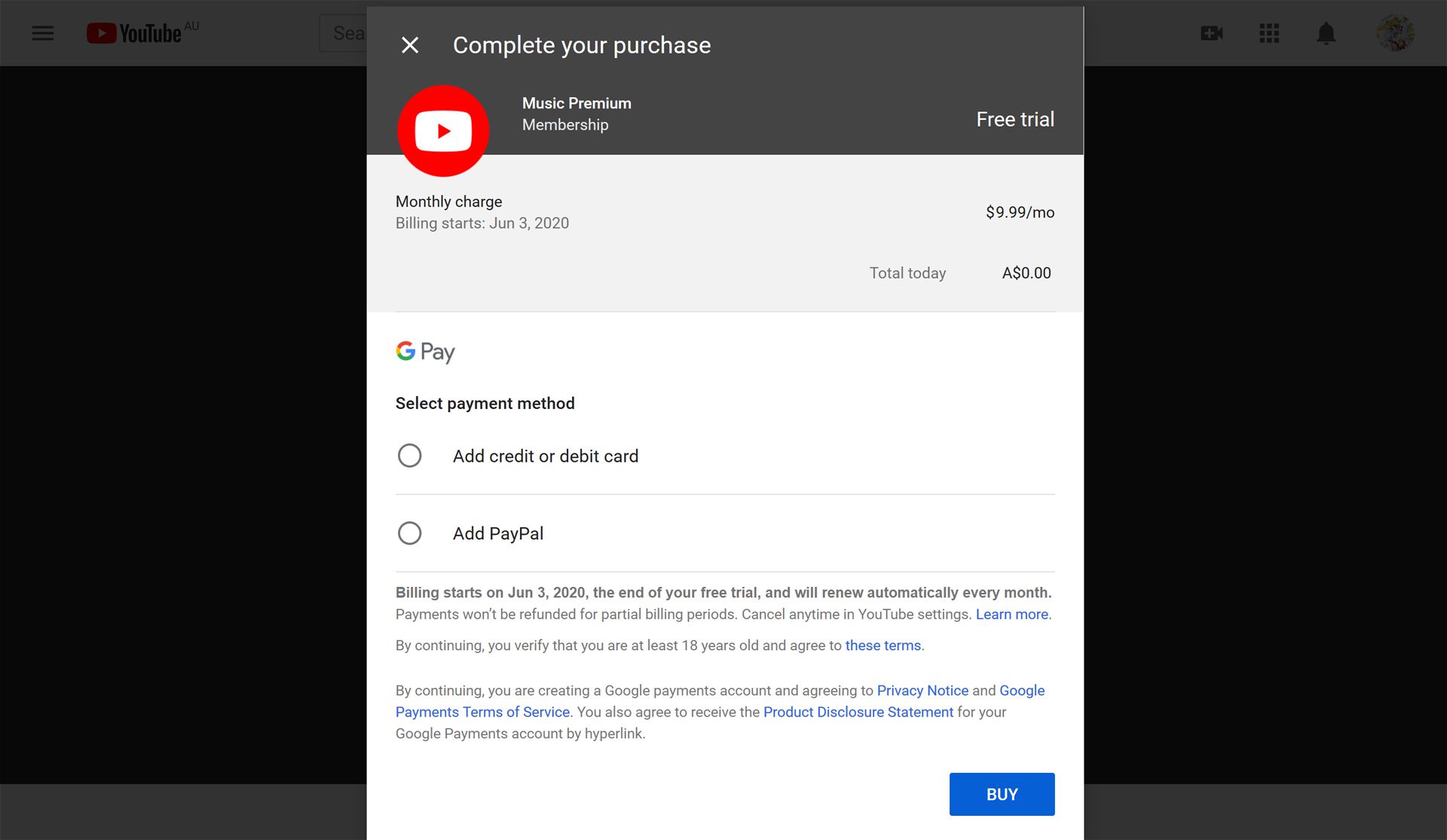Click the A$0.00 total amount
This screenshot has height=840, width=1447.
pos(1026,273)
